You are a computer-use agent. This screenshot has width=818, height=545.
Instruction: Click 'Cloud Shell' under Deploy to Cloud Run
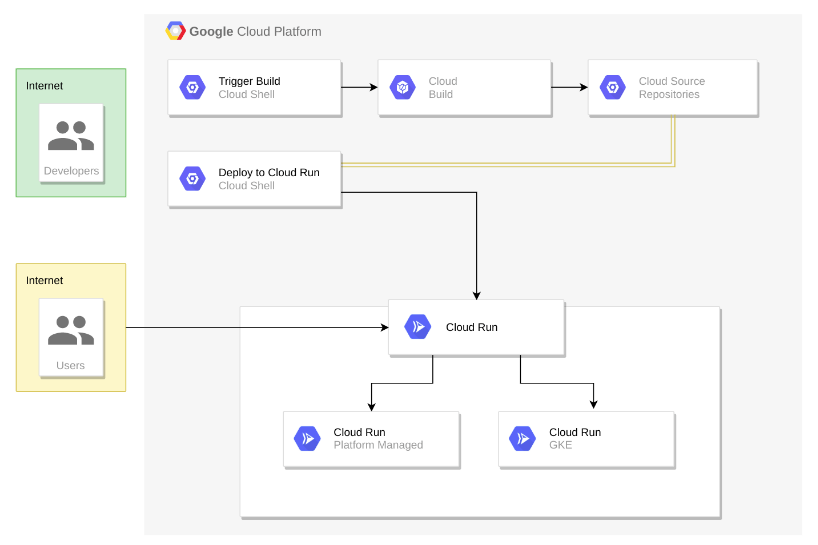pyautogui.click(x=246, y=186)
